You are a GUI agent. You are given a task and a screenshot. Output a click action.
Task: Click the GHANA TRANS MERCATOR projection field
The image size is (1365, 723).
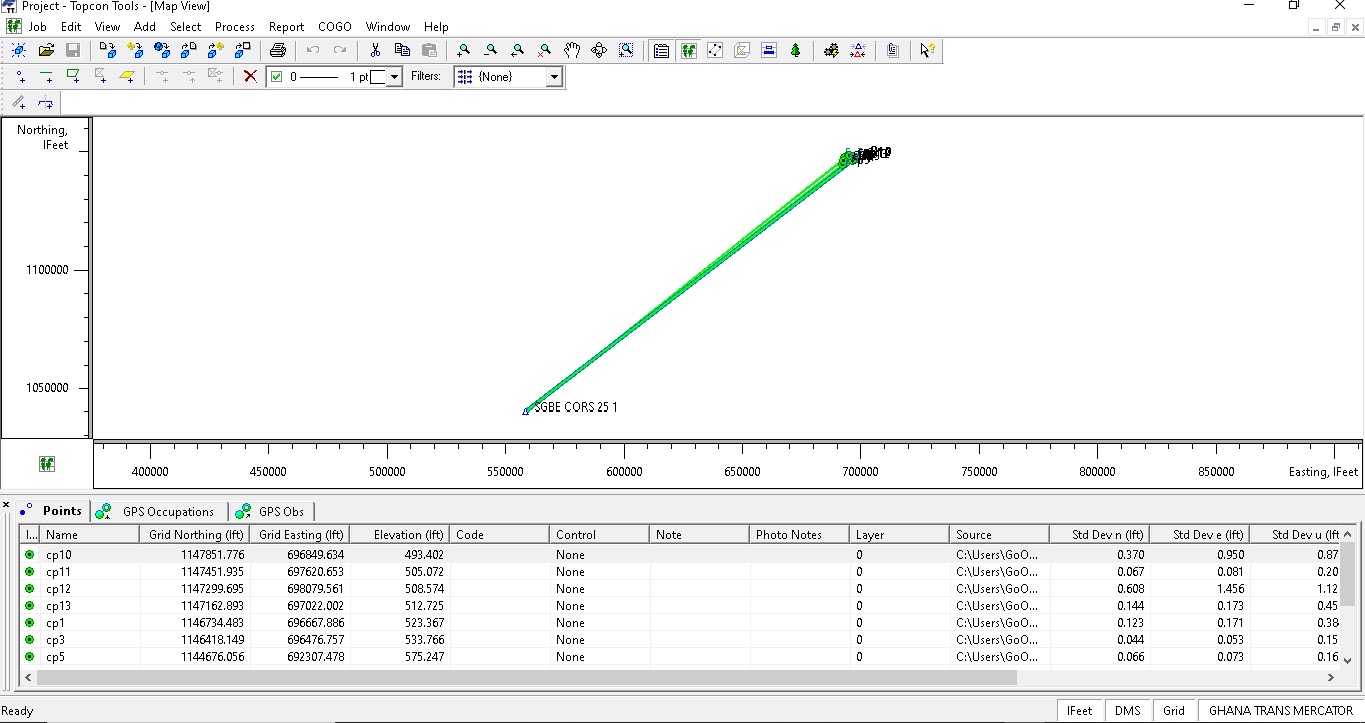(x=1280, y=711)
